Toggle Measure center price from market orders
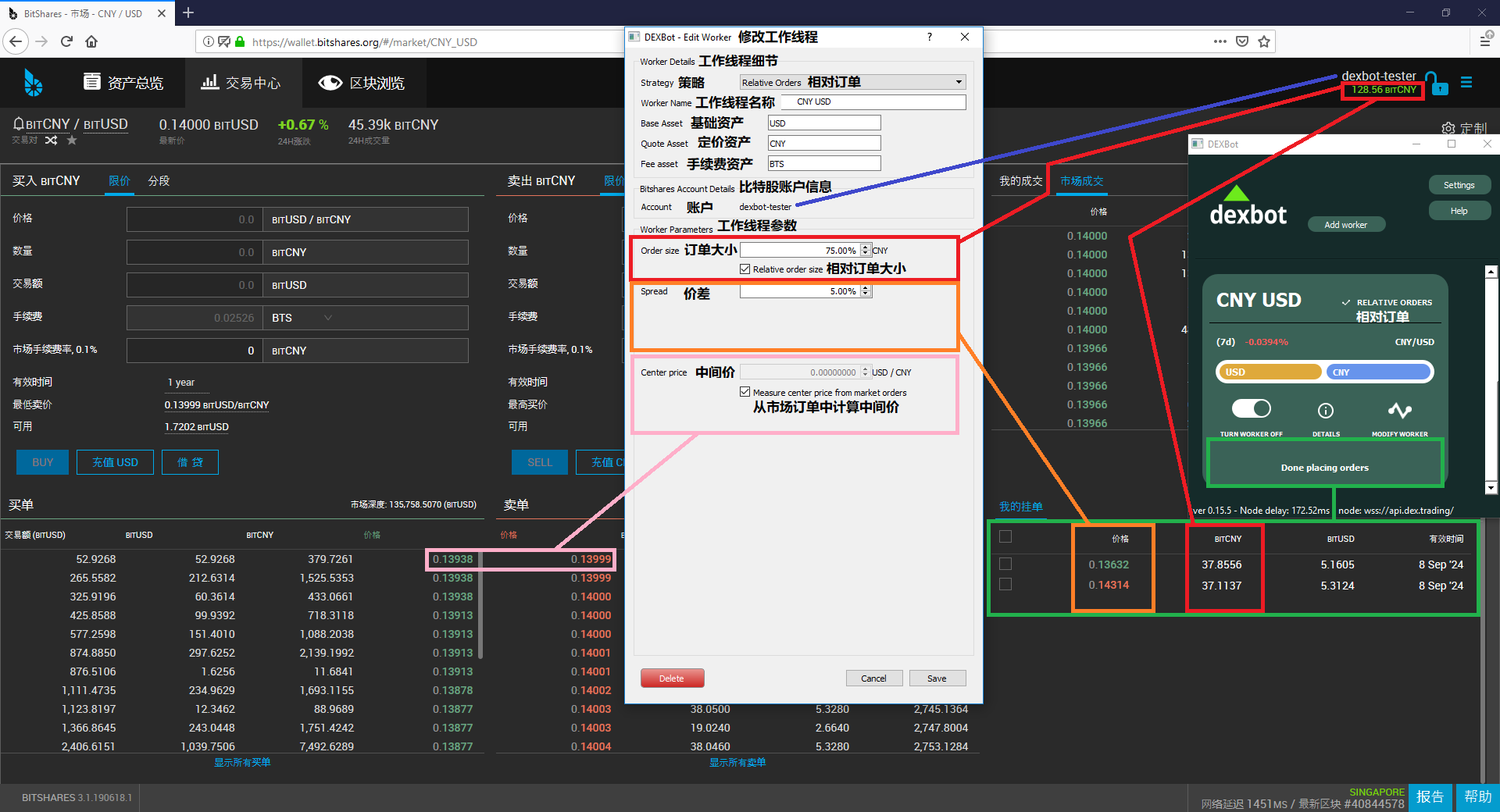 click(x=745, y=392)
